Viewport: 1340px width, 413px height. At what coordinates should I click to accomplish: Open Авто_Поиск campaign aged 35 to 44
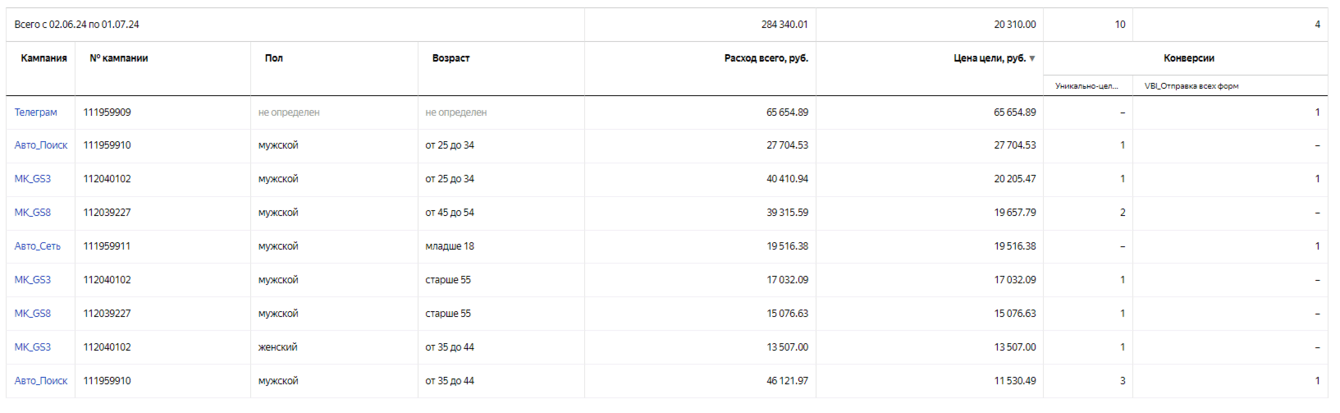[41, 381]
